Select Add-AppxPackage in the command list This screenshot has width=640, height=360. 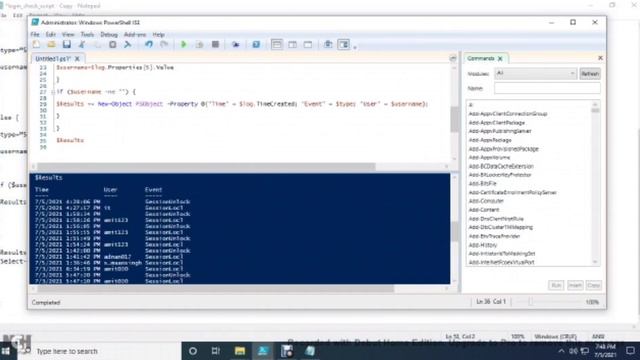coord(490,140)
